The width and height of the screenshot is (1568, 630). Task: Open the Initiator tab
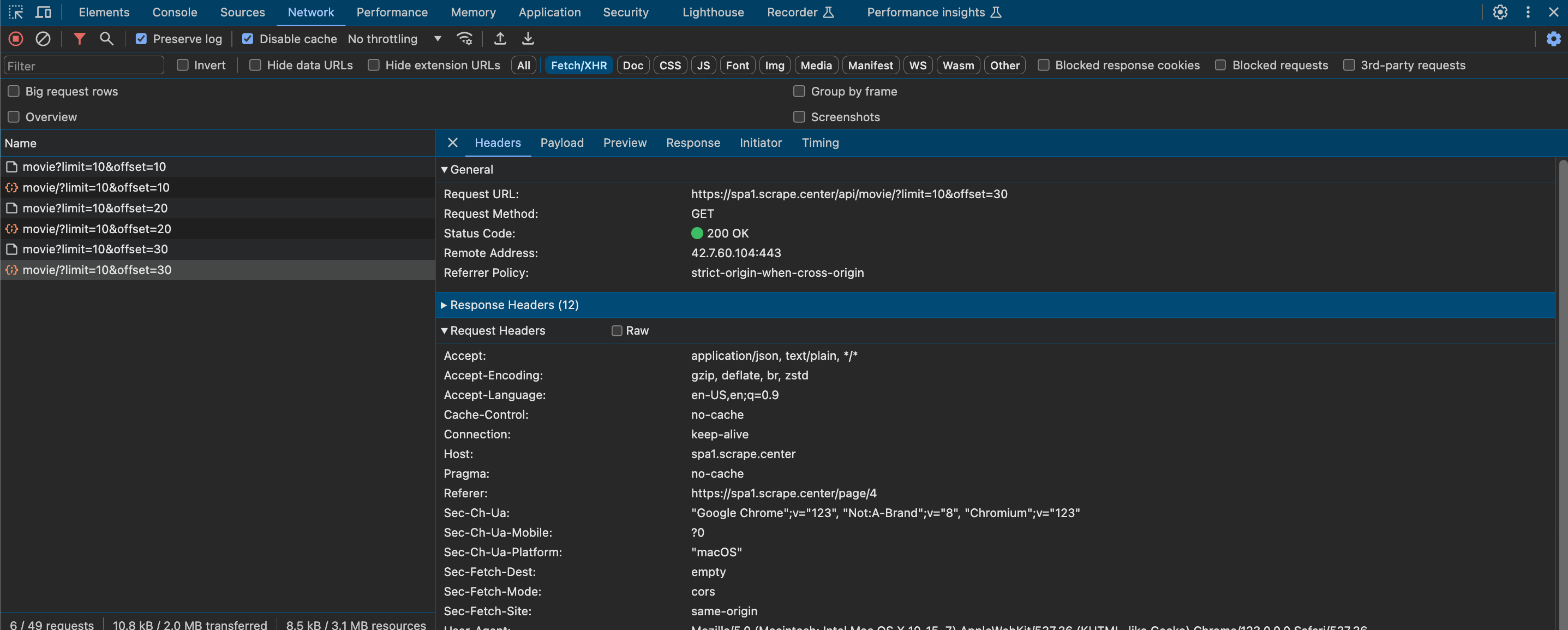tap(760, 142)
